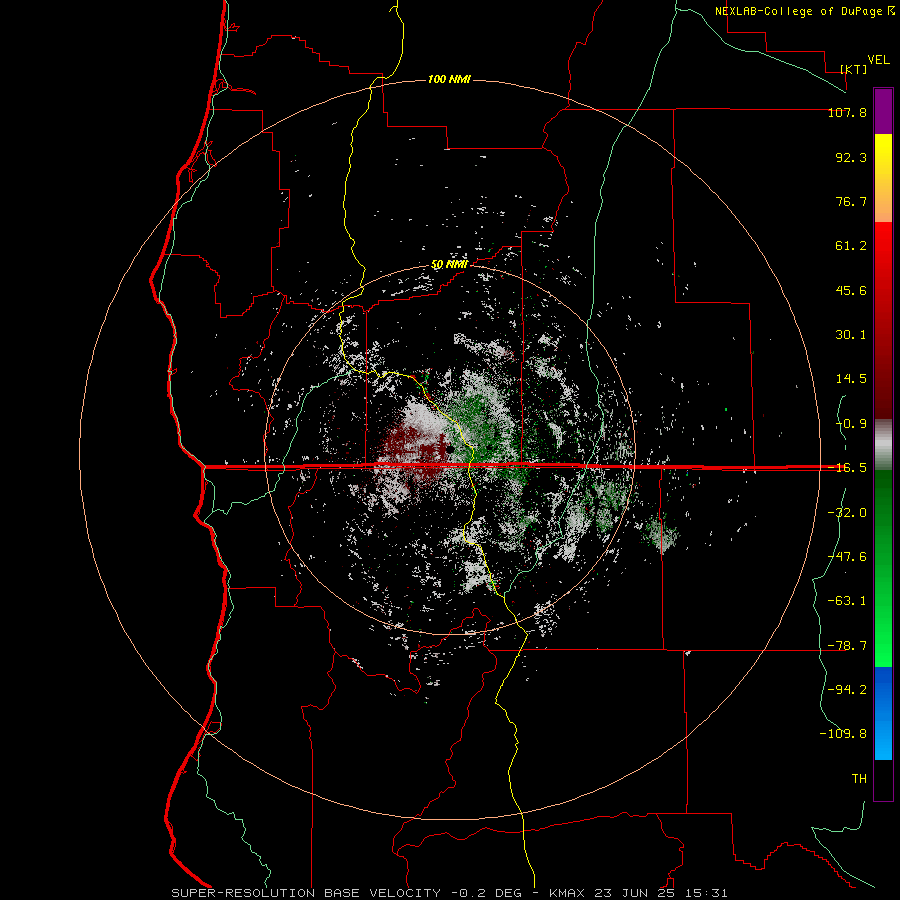
Task: Select the 14.5 scale value
Action: point(851,379)
